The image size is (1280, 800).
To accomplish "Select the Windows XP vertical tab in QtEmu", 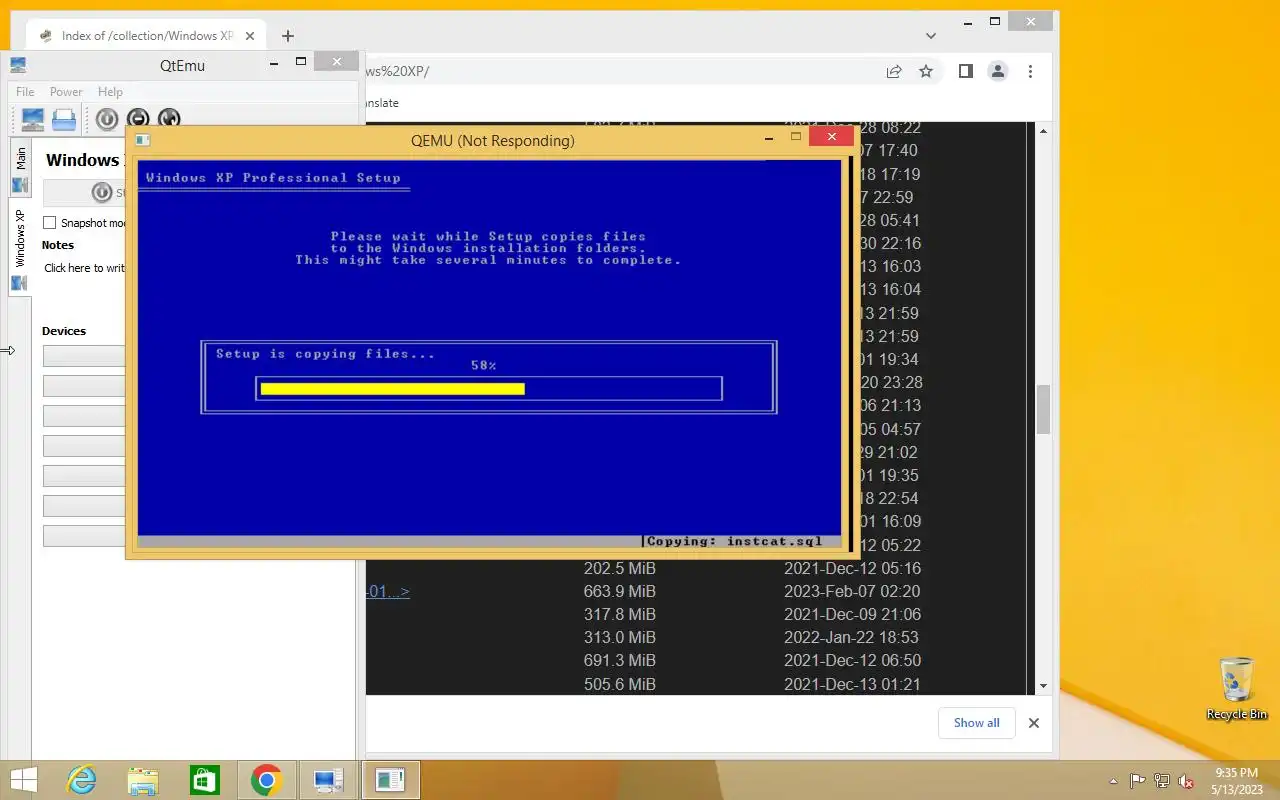I will pos(20,245).
